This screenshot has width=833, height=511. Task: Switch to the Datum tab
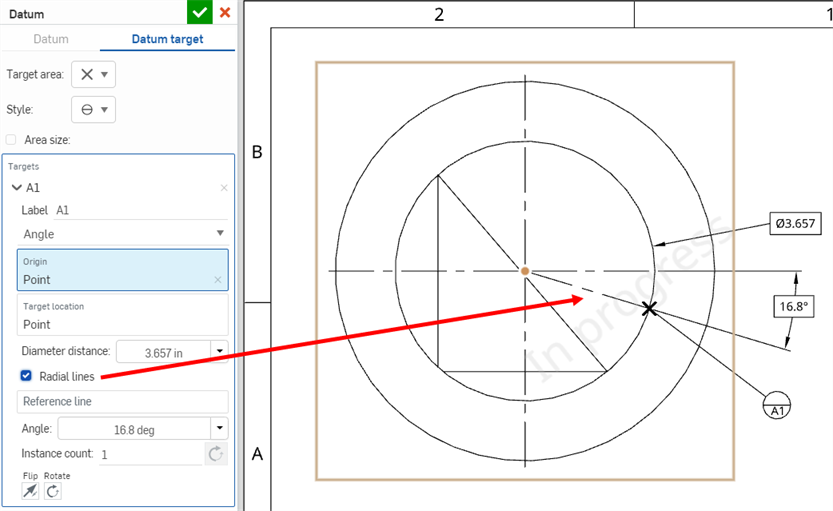click(x=51, y=39)
